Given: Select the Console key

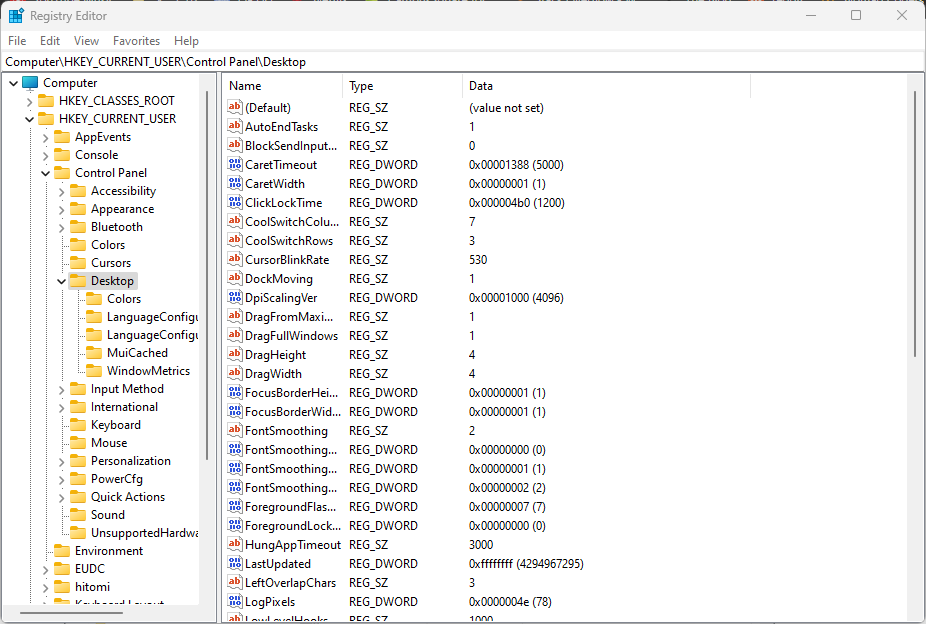Looking at the screenshot, I should coord(96,155).
